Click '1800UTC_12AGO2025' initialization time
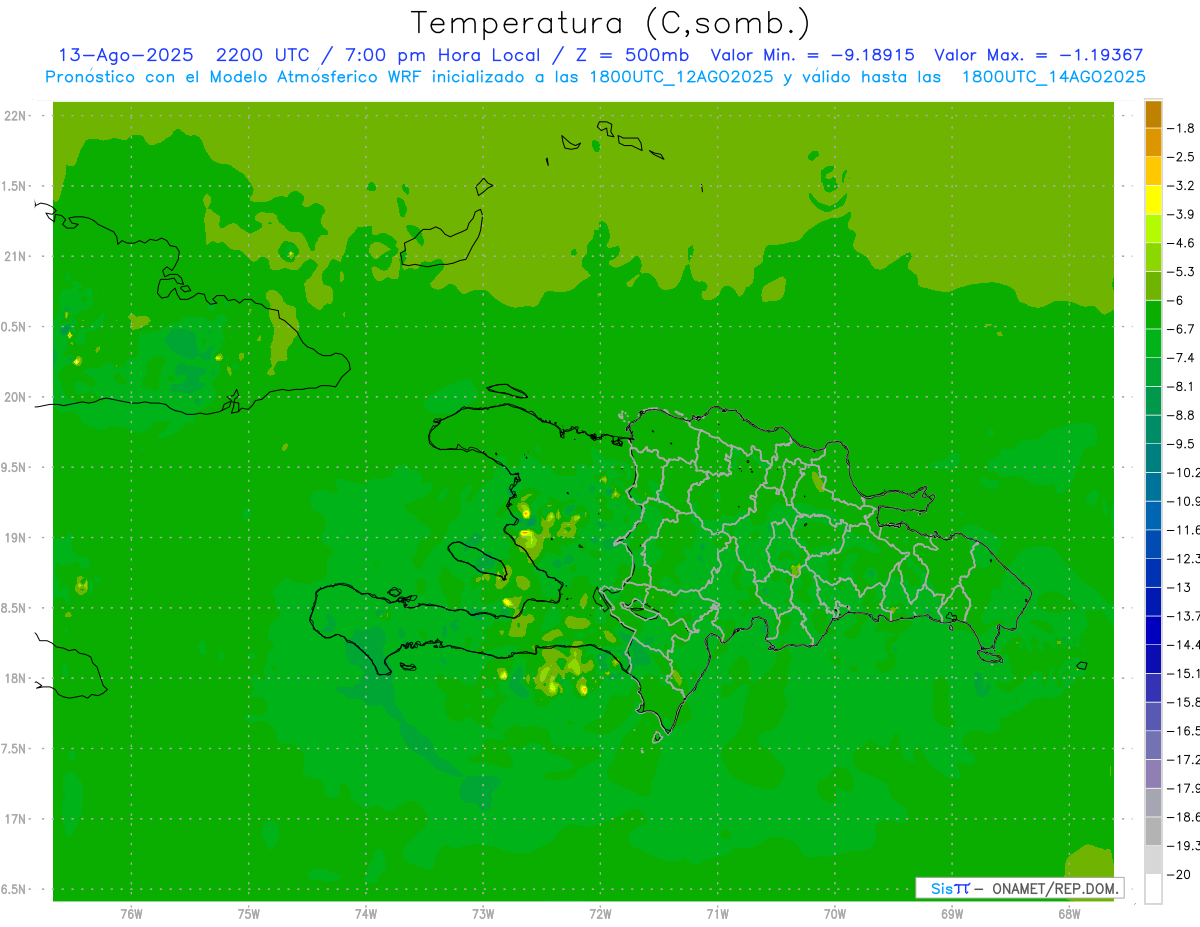 (x=681, y=77)
